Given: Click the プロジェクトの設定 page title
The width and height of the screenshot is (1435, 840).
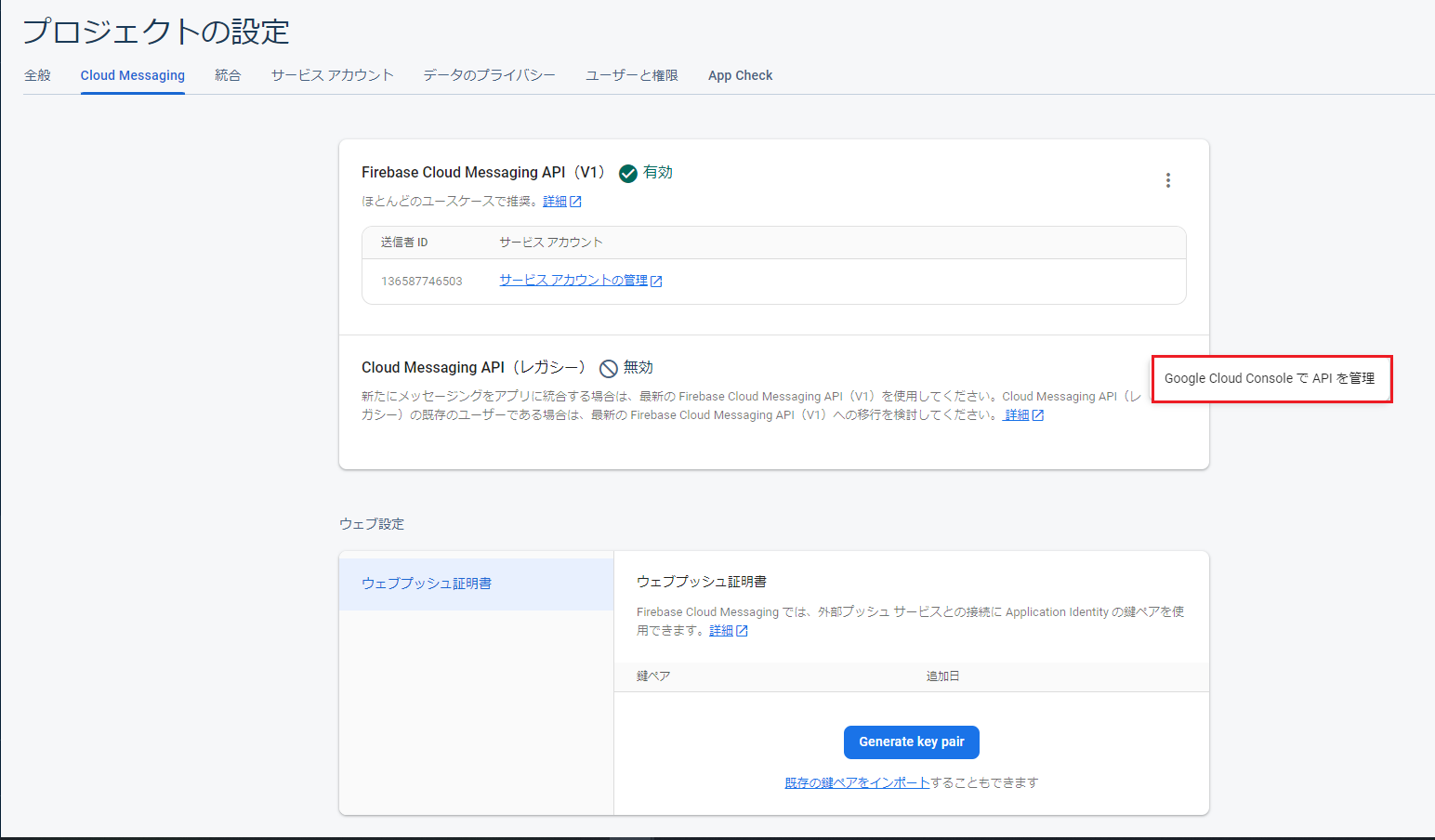Looking at the screenshot, I should pos(156,32).
